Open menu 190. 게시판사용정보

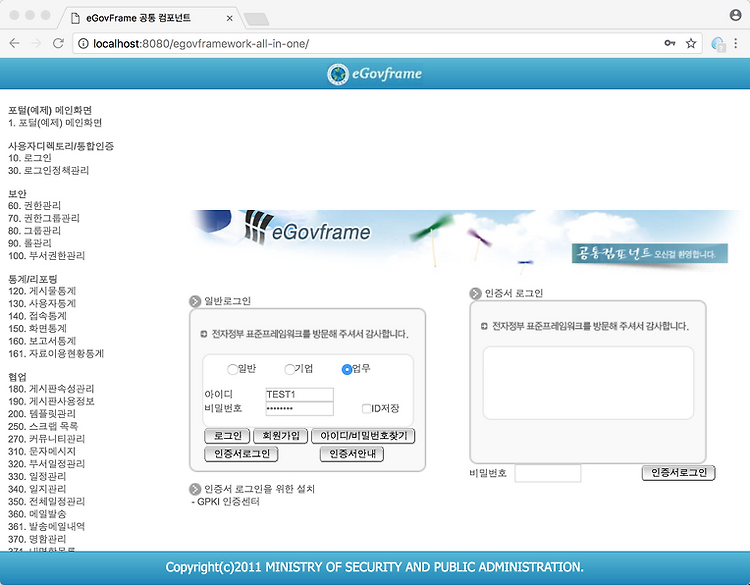51,401
